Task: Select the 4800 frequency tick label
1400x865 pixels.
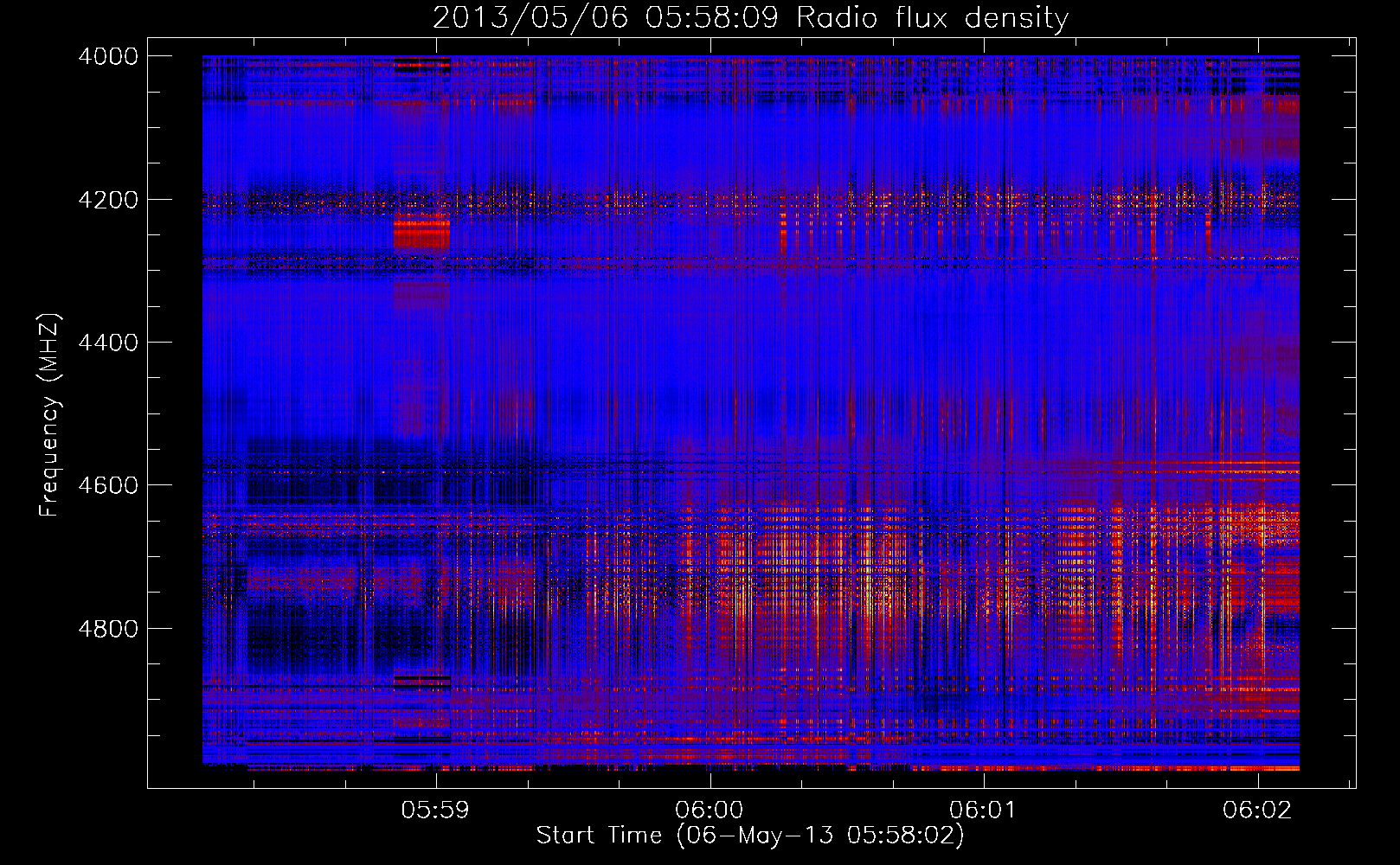Action: coord(107,629)
